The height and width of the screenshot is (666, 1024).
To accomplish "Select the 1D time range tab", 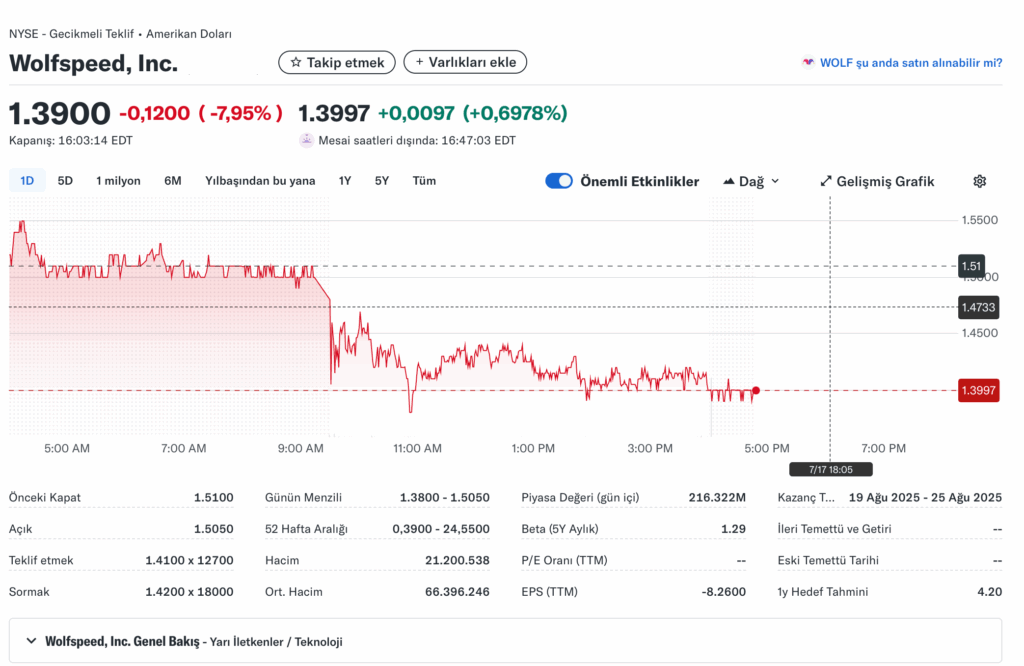I will tap(27, 181).
